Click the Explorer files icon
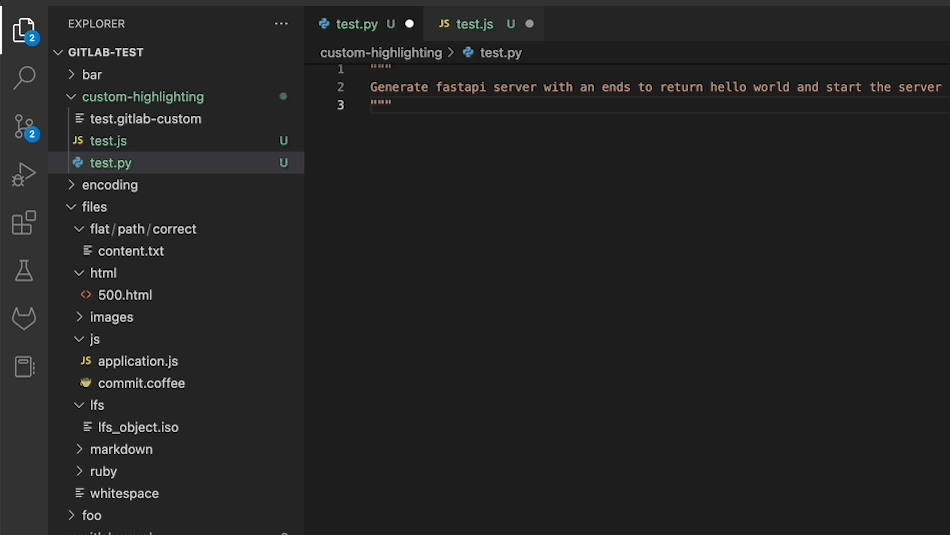The image size is (950, 535). 24,31
